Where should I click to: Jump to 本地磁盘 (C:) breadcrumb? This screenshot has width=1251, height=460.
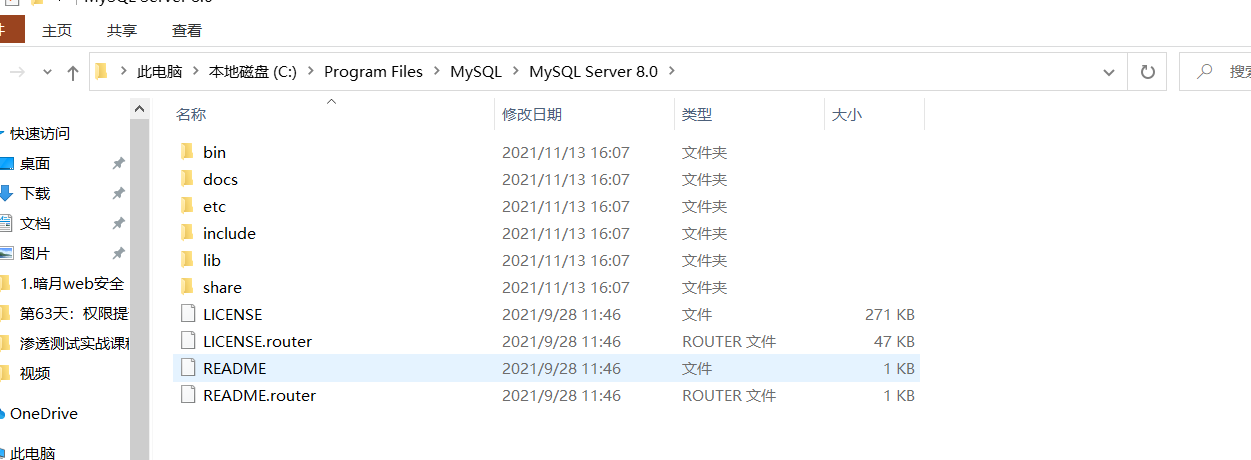pos(253,72)
